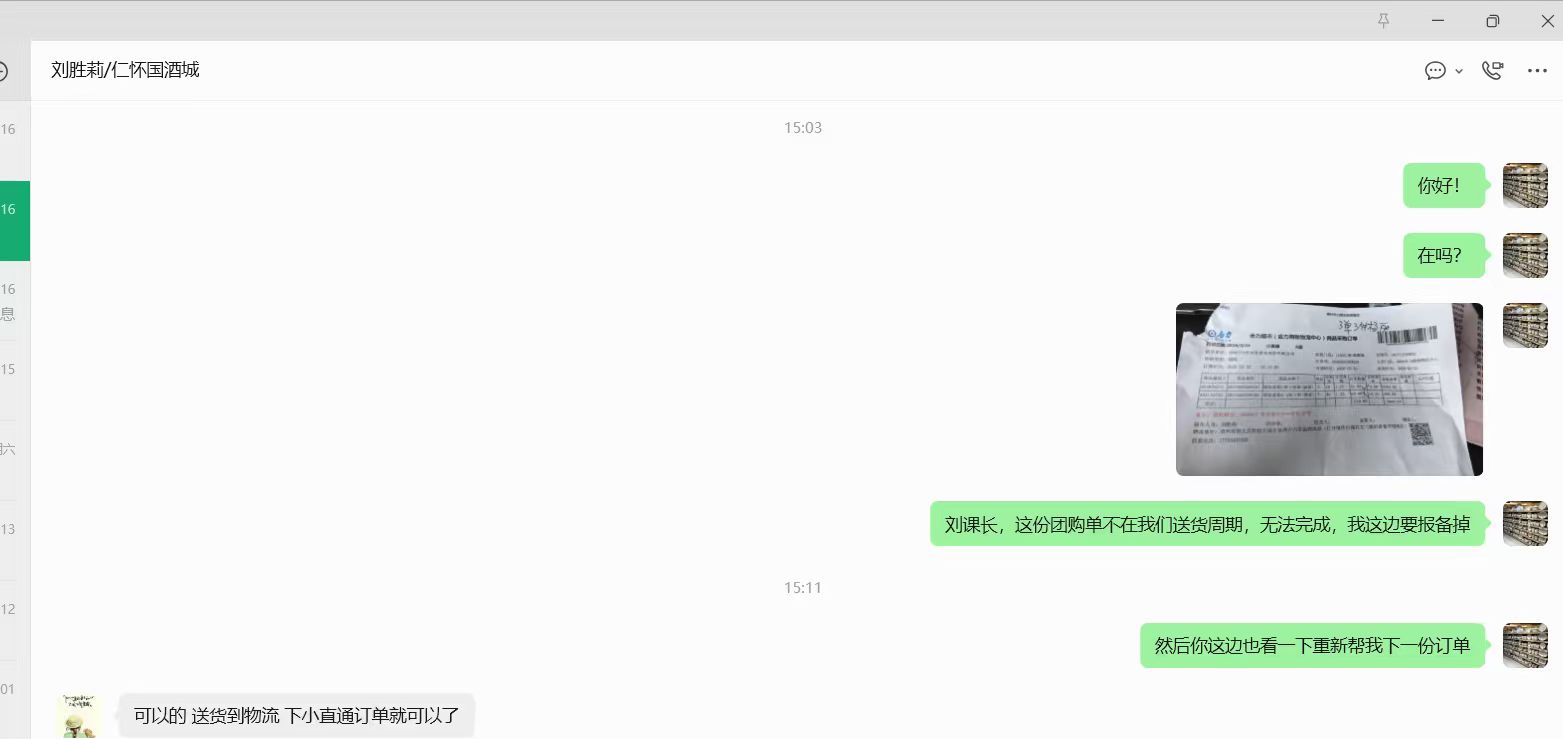Open chat title 刘胜莉/仁怀国酒城
Viewport: 1563px width, 739px height.
point(125,70)
